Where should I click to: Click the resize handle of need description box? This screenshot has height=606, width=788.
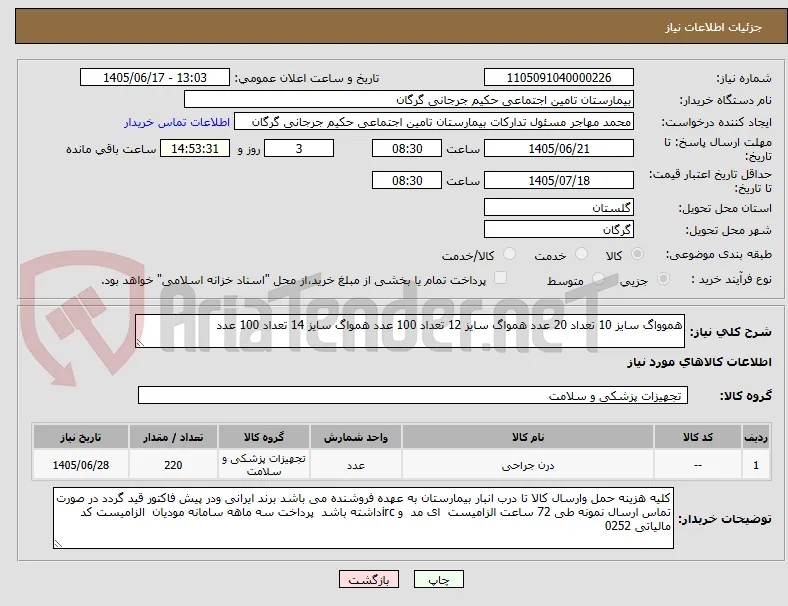click(140, 343)
